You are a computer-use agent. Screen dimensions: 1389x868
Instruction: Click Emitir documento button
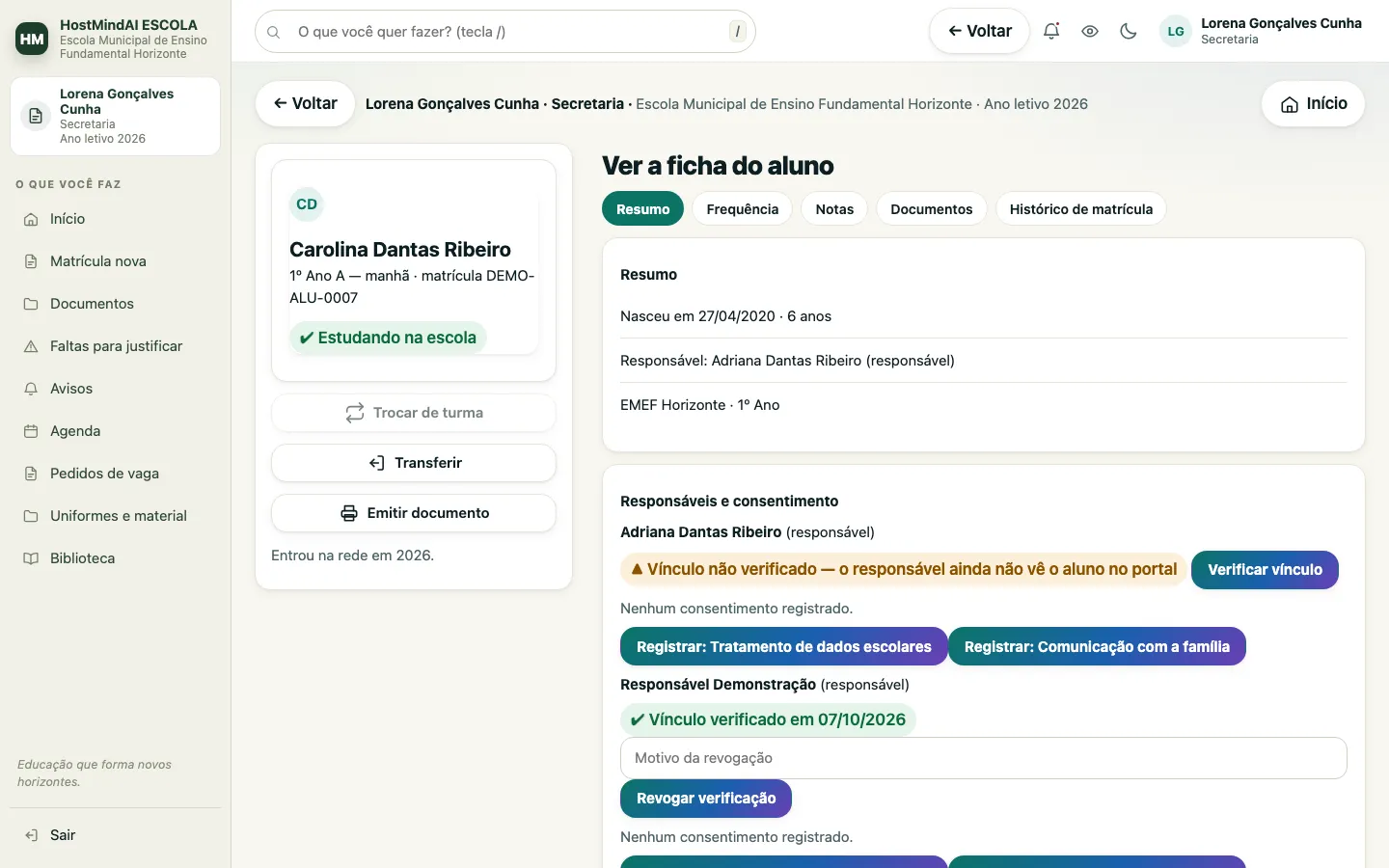(x=414, y=513)
